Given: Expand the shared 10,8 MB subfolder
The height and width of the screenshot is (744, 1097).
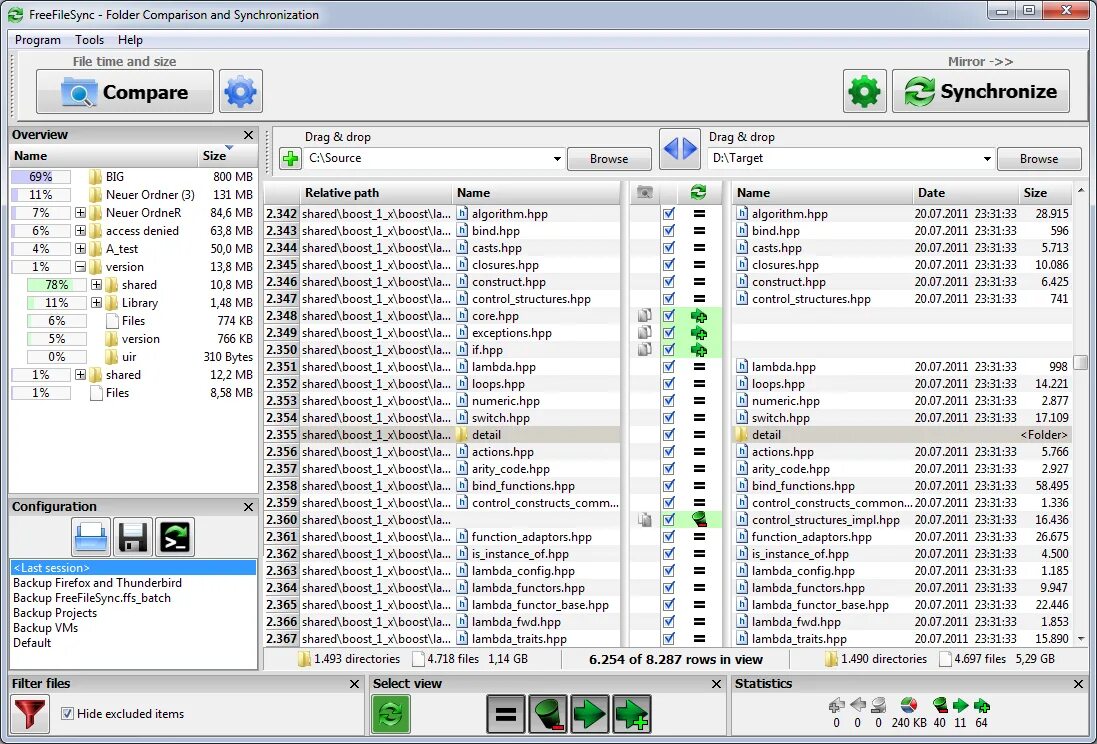Looking at the screenshot, I should (97, 285).
